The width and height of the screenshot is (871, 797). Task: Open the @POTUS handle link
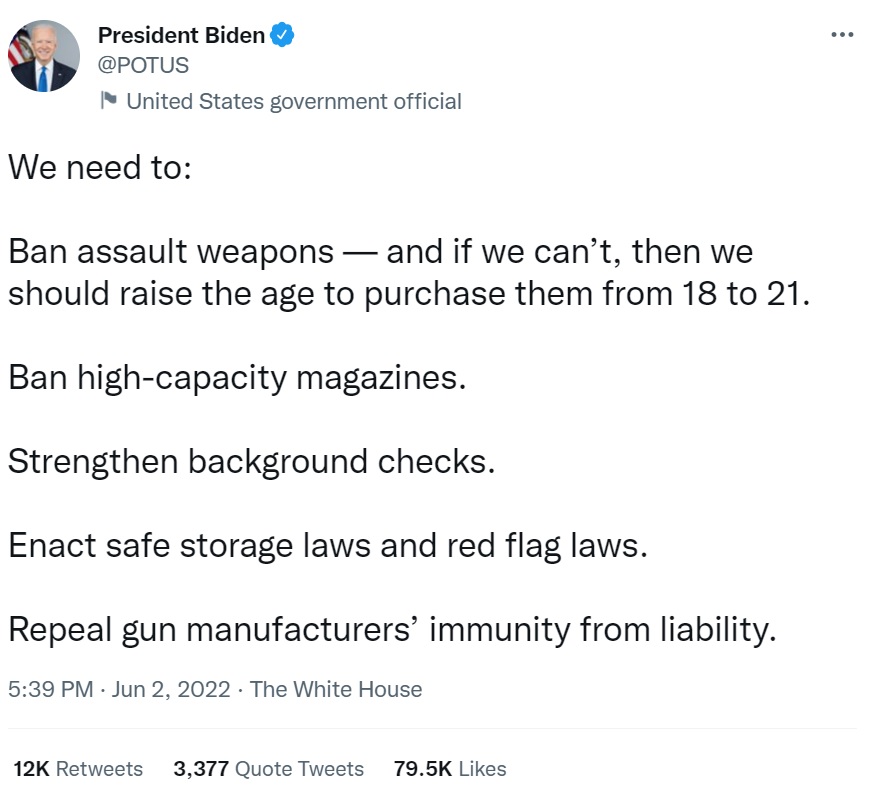[x=143, y=66]
